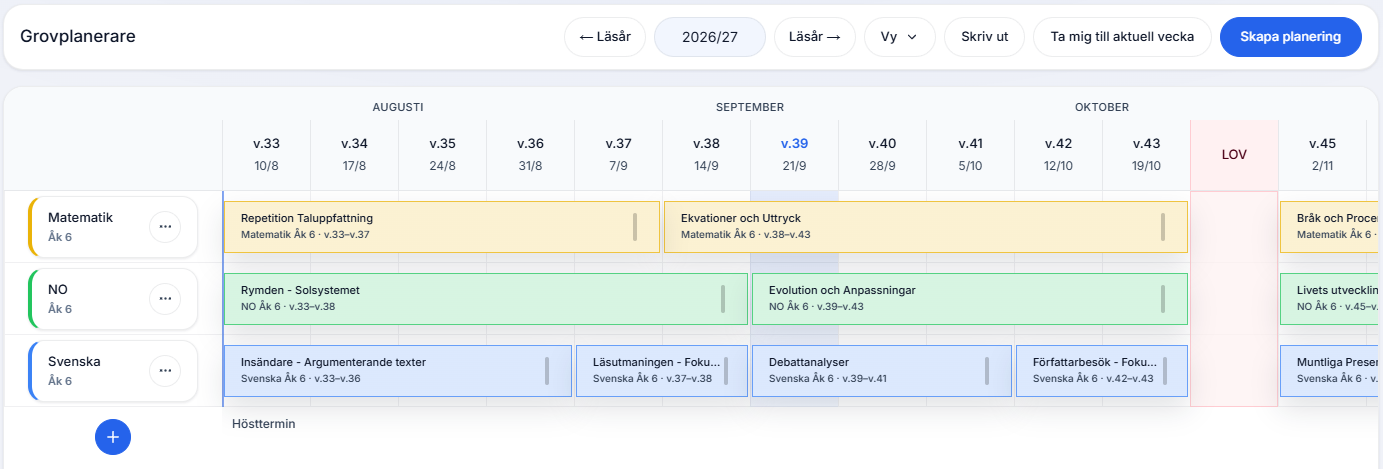Viewport: 1383px width, 469px height.
Task: Go to the next Läsår
Action: pos(815,37)
